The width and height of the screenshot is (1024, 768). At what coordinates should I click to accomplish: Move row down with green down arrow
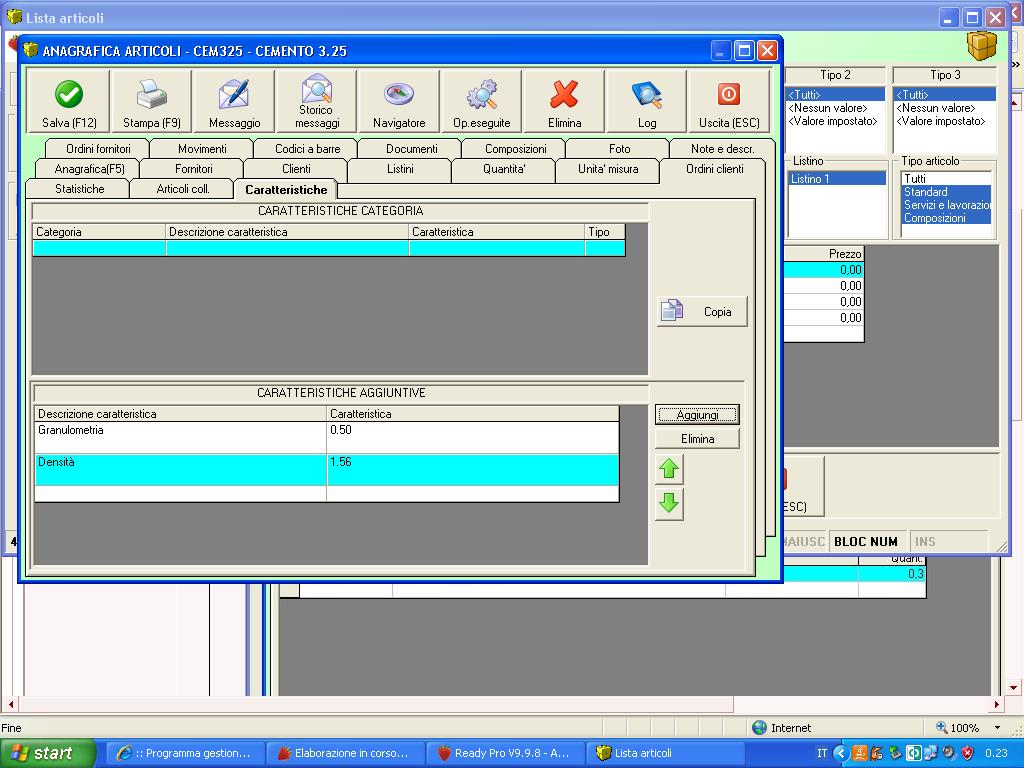(669, 504)
